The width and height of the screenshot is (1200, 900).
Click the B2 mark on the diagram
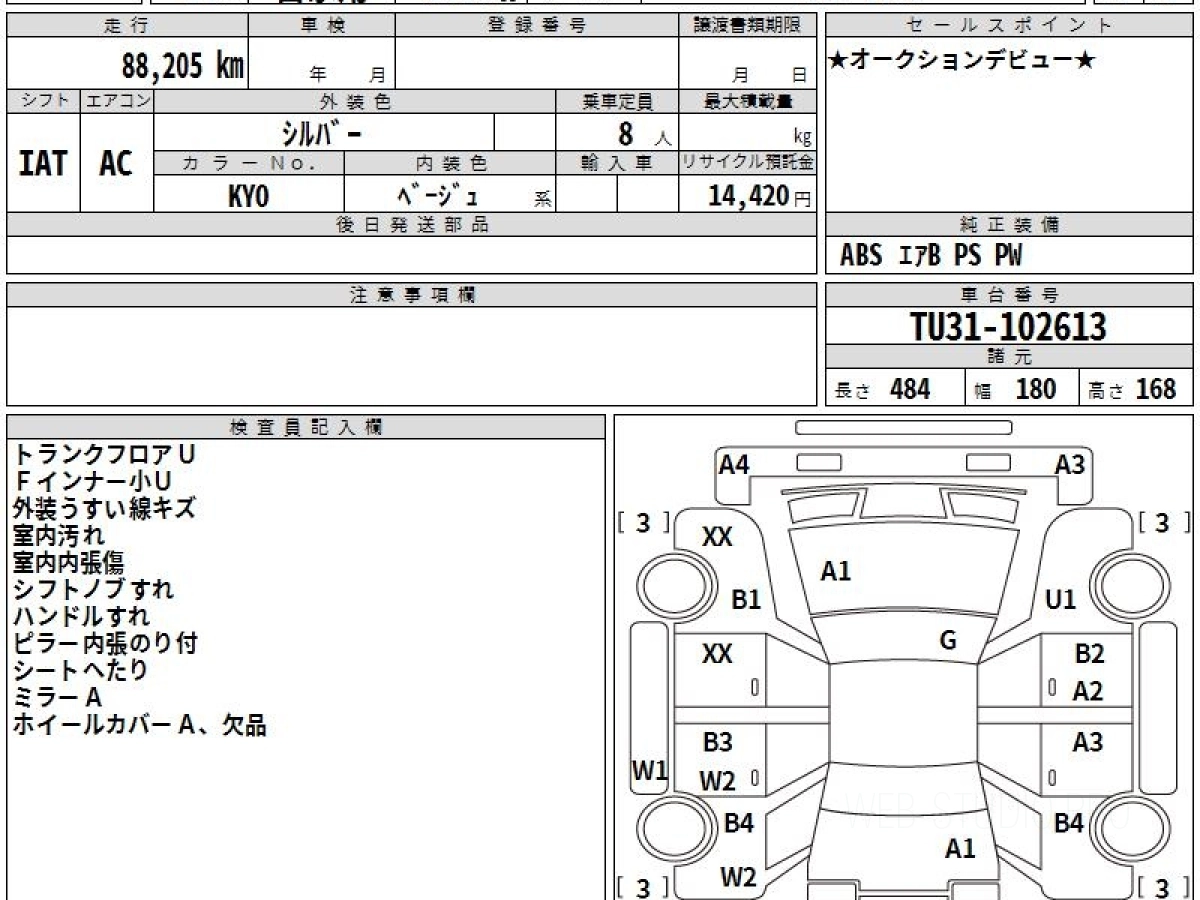coord(1089,654)
